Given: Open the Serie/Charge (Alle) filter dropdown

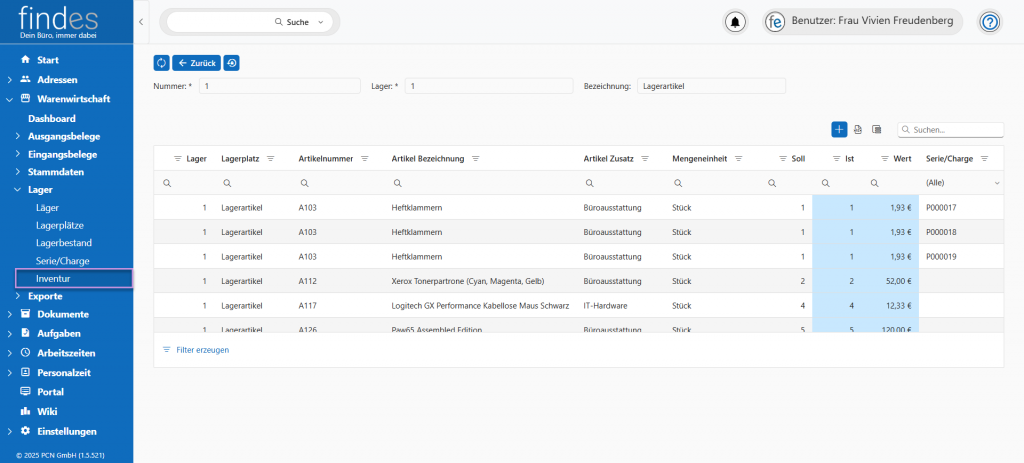Looking at the screenshot, I should tap(996, 184).
